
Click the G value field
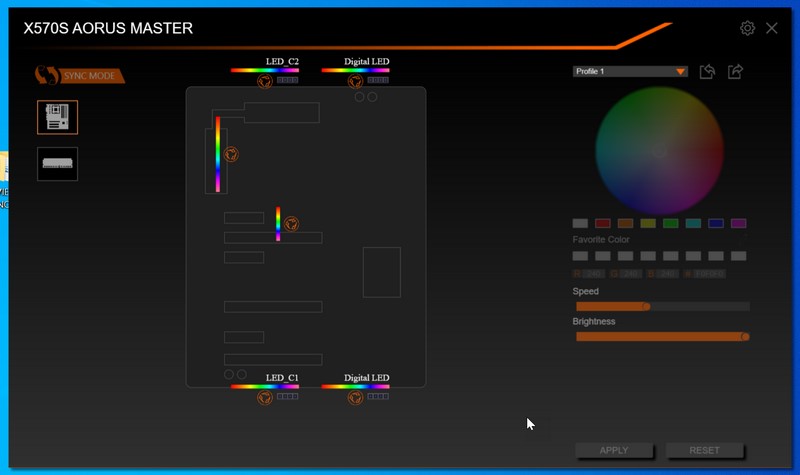[631, 274]
